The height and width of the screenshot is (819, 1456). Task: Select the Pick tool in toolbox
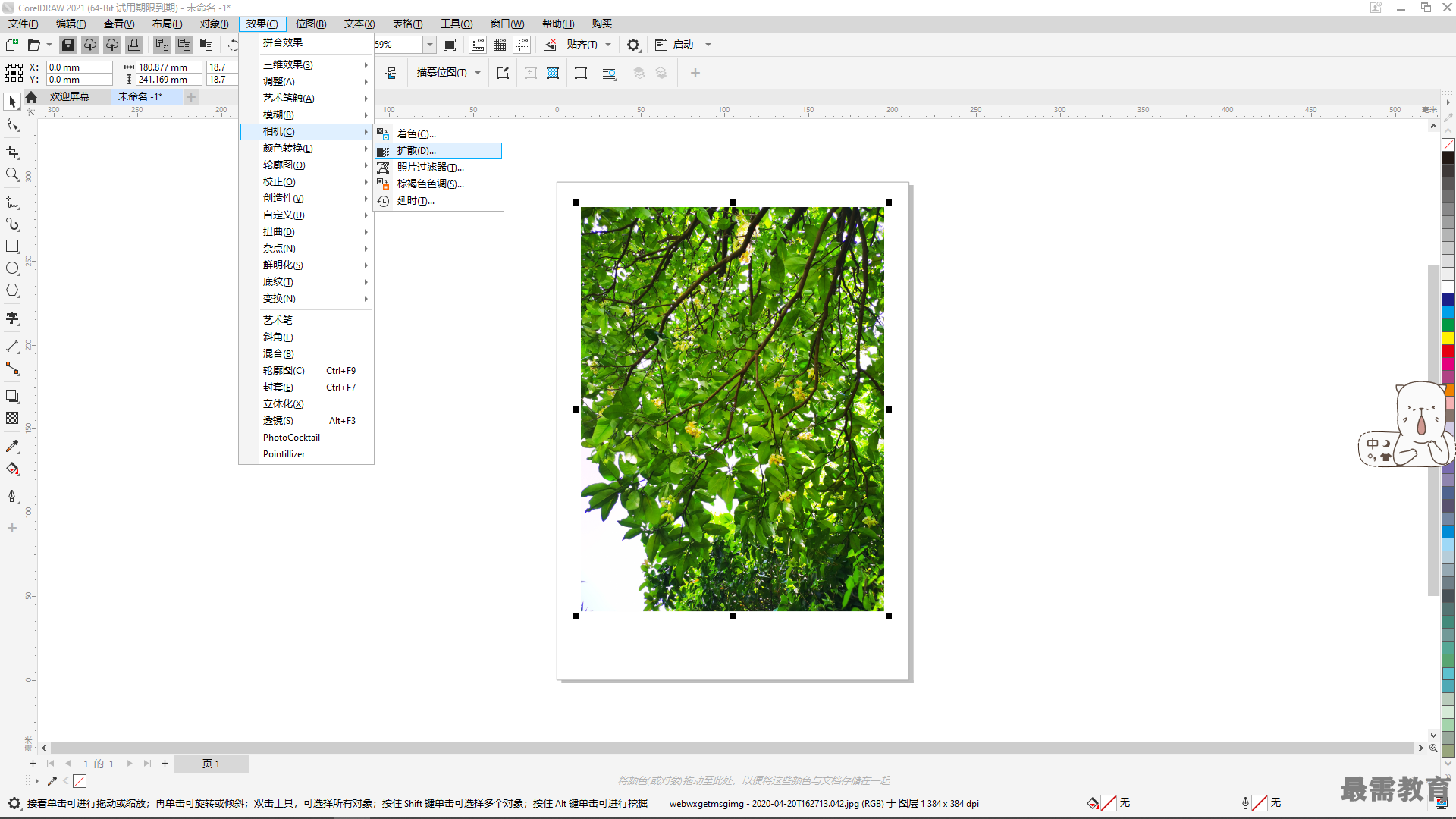tap(12, 102)
